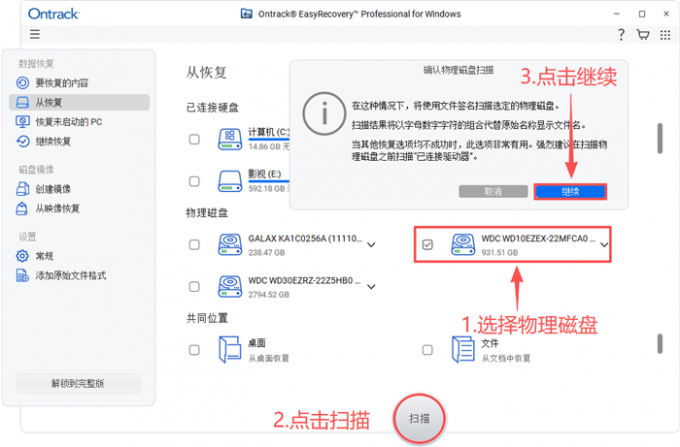
Task: Check the 影视 (E:) checkbox
Action: click(194, 181)
